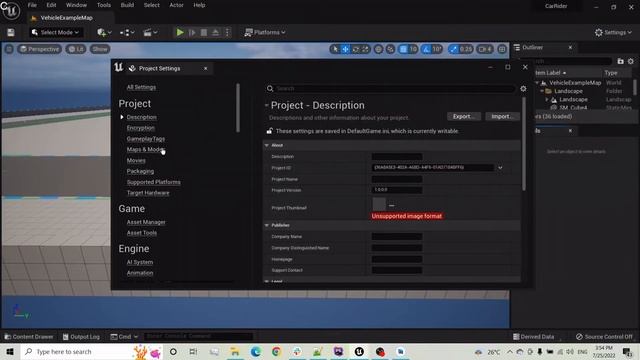Open the Content Drawer
The image size is (640, 360).
coord(29,337)
